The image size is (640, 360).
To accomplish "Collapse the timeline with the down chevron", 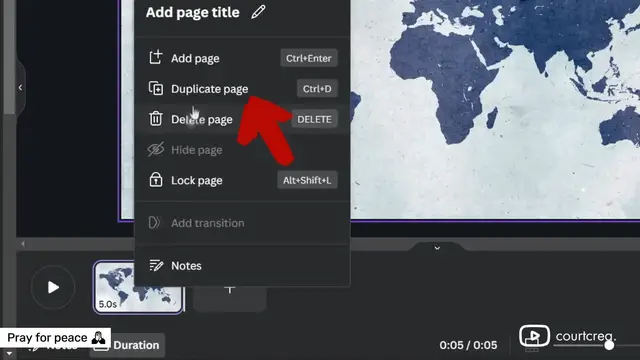I will point(437,248).
